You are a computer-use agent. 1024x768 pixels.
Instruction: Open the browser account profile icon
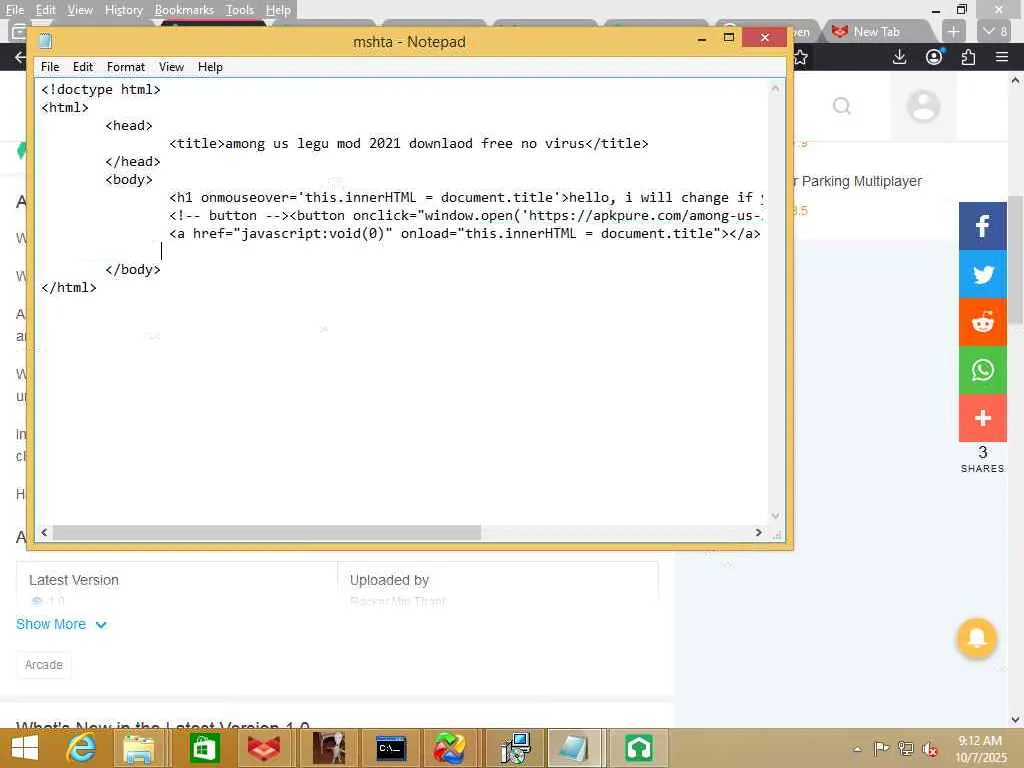(x=935, y=57)
